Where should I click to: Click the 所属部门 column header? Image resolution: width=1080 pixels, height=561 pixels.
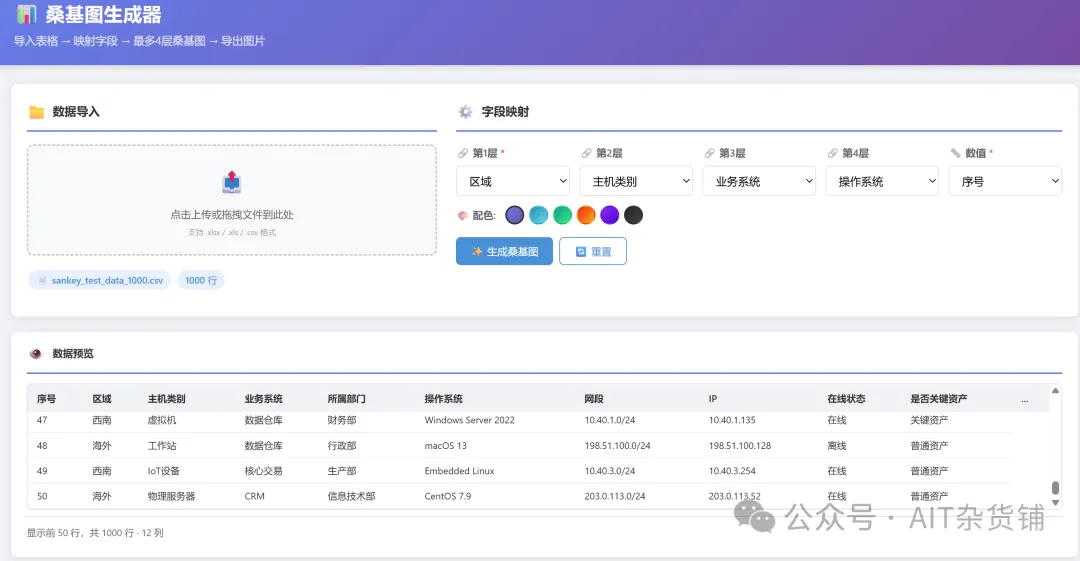tap(346, 399)
